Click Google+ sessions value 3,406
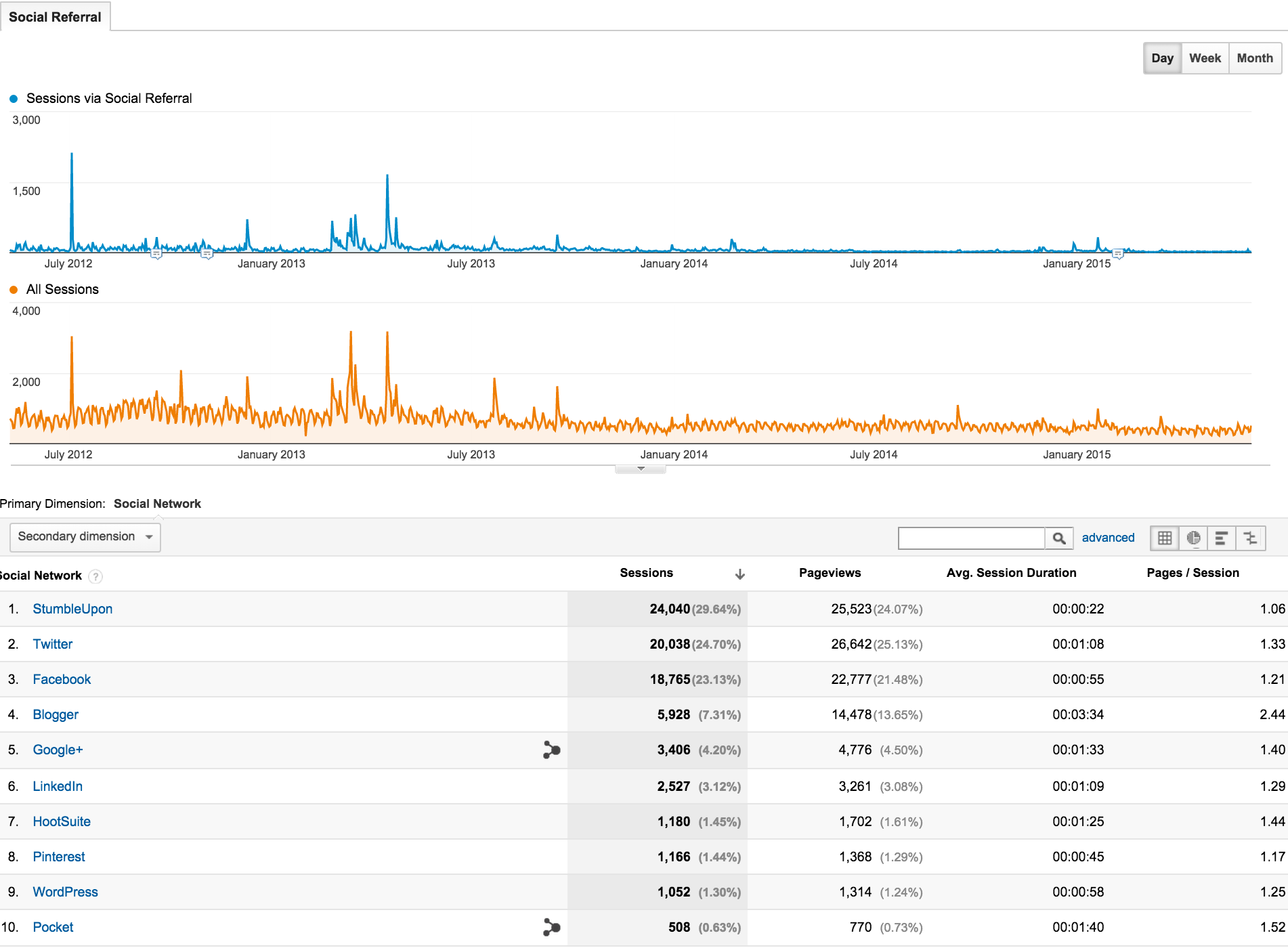The height and width of the screenshot is (948, 1288). point(674,750)
